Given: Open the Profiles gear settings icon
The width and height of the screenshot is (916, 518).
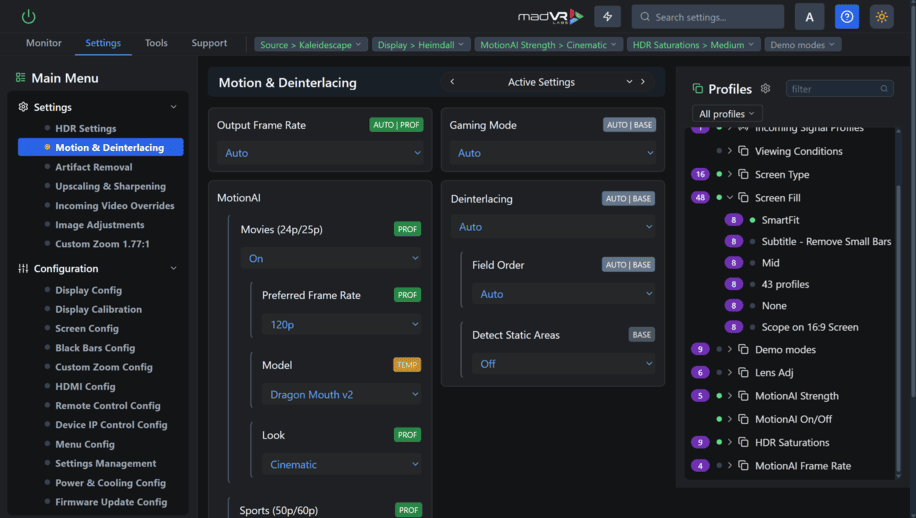Looking at the screenshot, I should click(766, 89).
